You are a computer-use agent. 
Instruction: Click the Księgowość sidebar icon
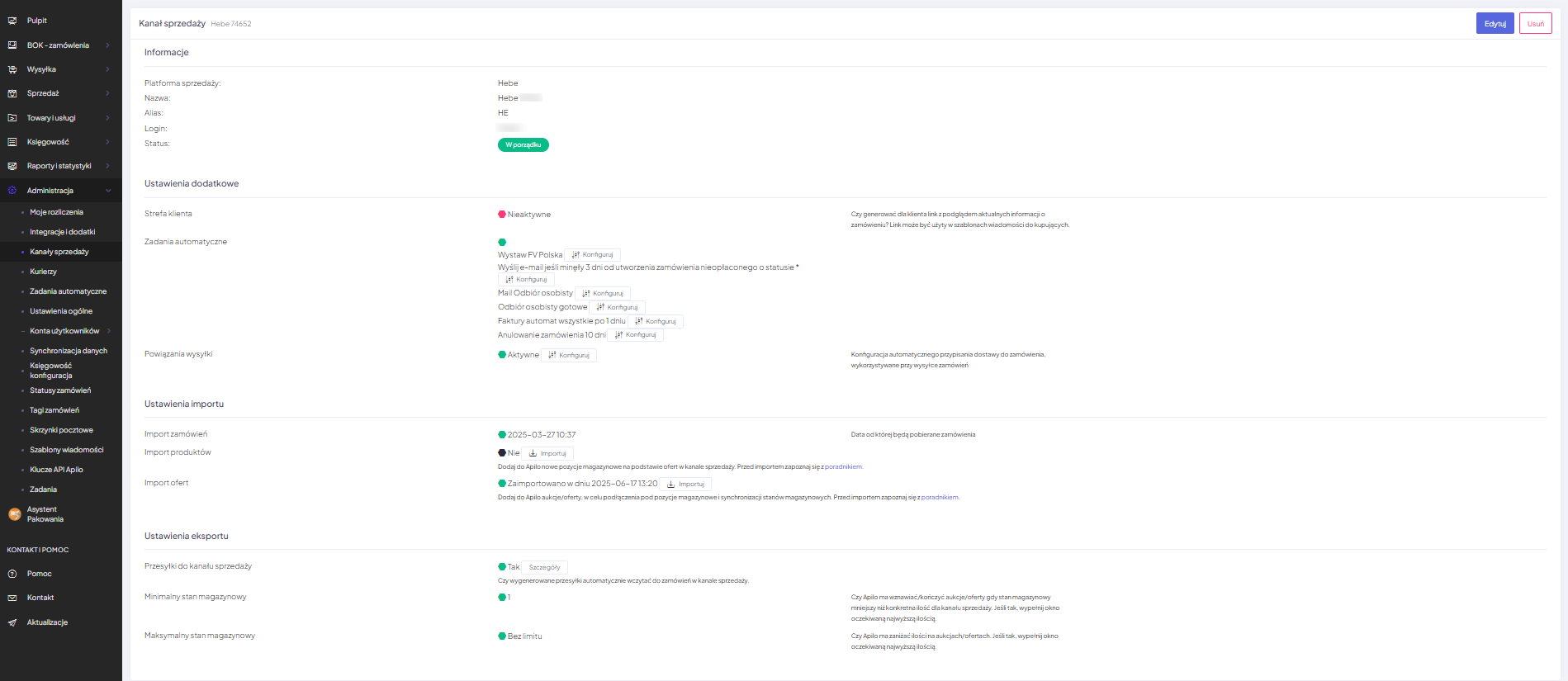(12, 142)
